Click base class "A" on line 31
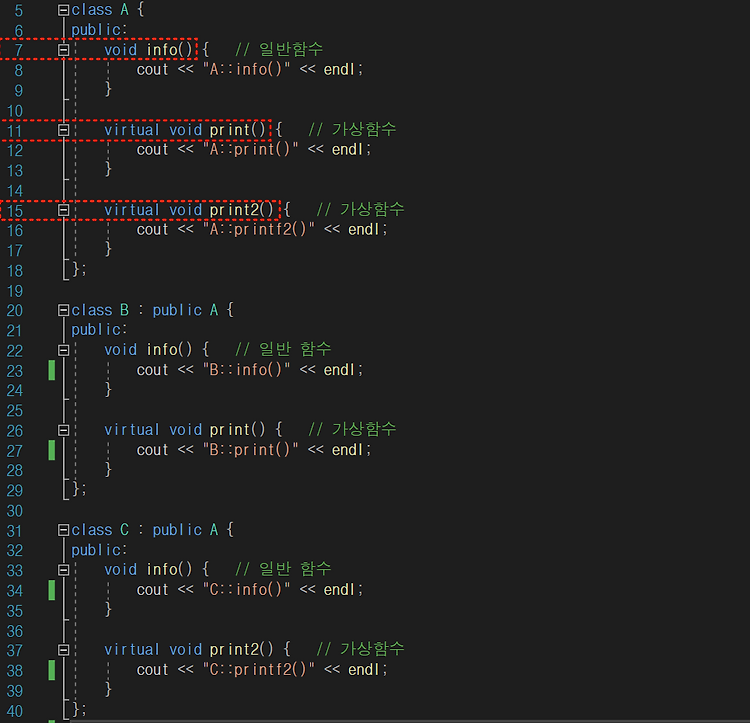 [x=214, y=530]
